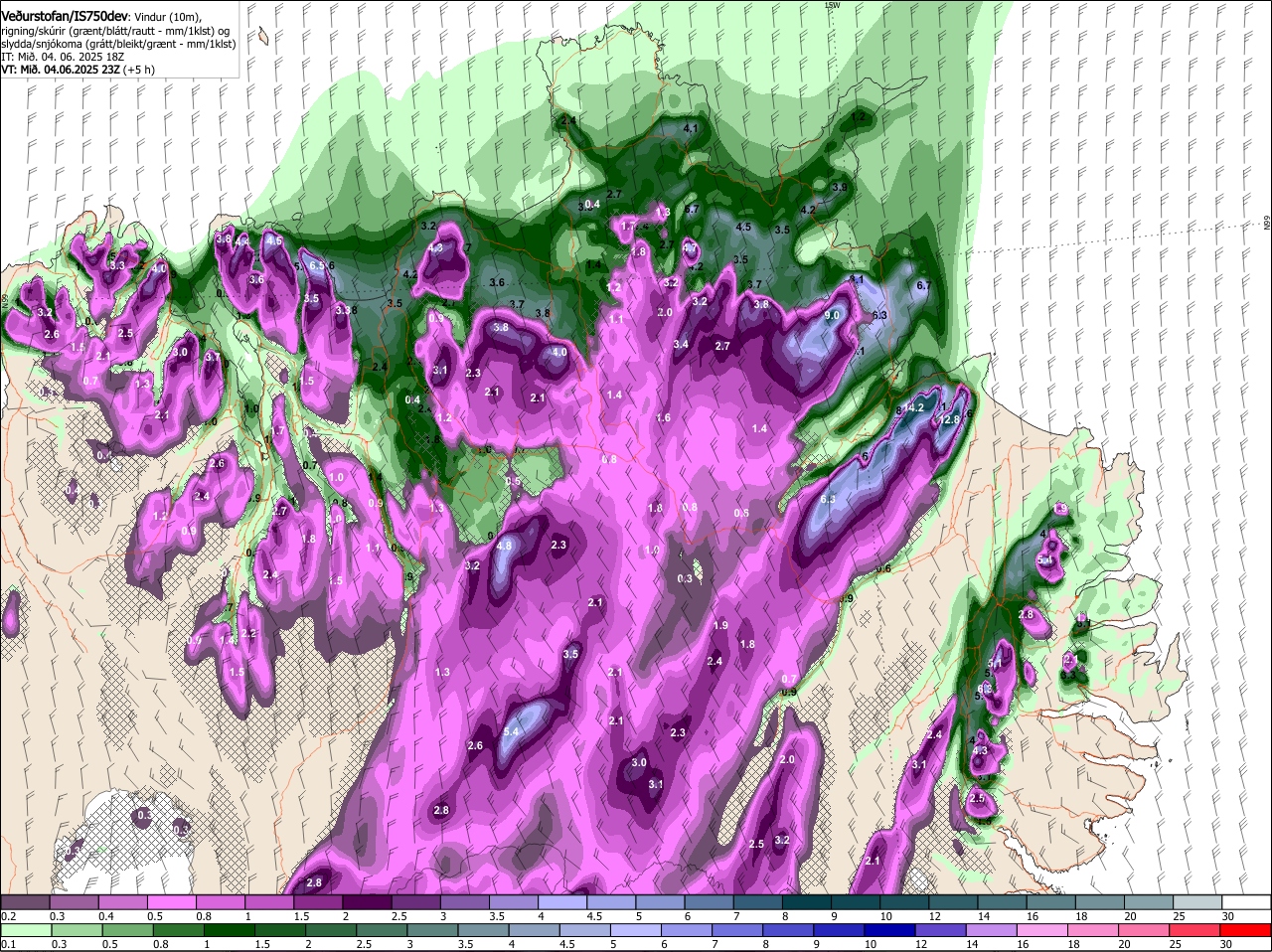Click the 14.2 precipitation value on the map

pos(914,407)
